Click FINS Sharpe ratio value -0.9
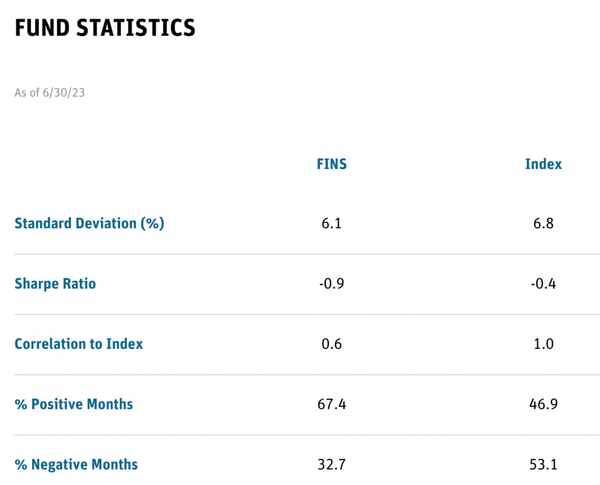This screenshot has height=485, width=600. click(331, 284)
